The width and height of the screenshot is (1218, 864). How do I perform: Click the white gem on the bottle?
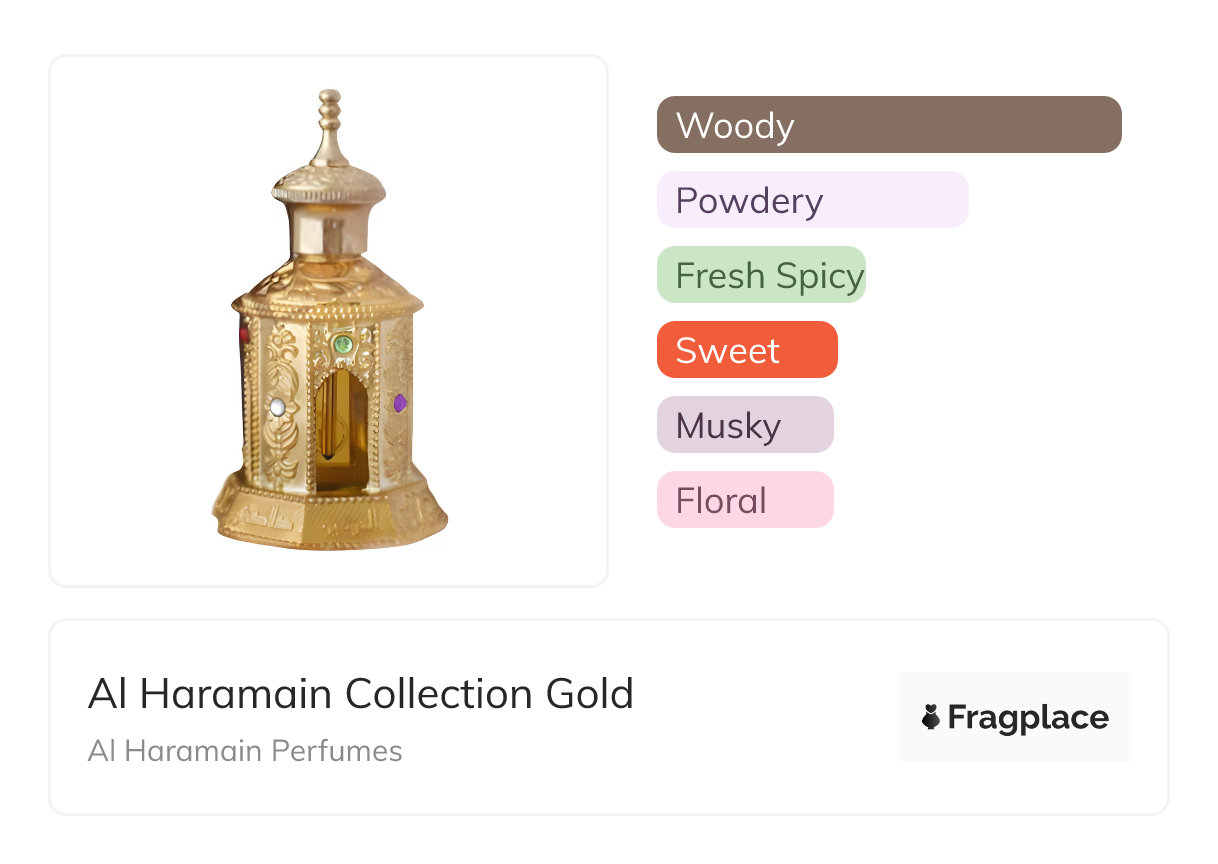click(277, 407)
